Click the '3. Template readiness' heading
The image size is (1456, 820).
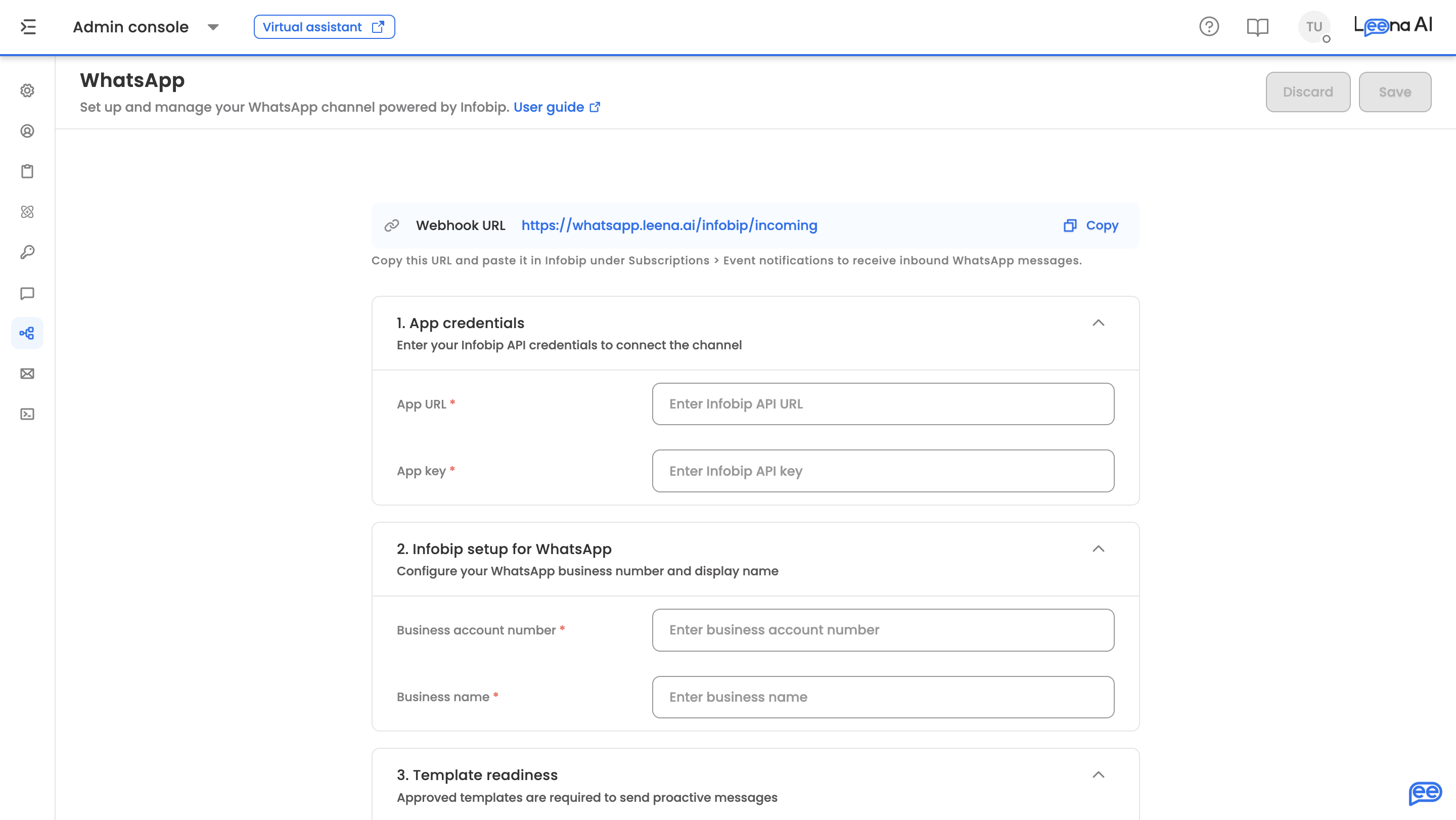[477, 775]
